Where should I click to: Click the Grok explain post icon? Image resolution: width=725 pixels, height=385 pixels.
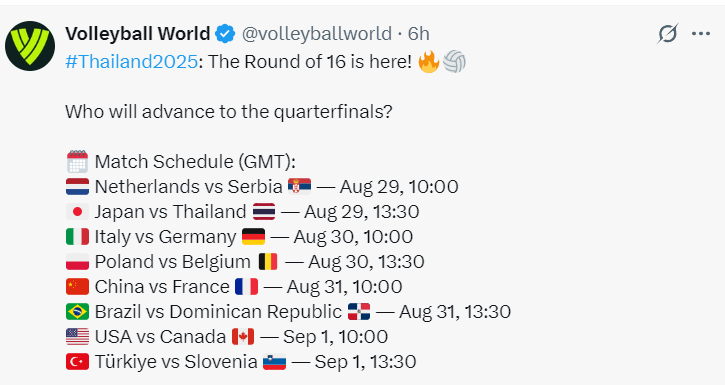coord(668,33)
